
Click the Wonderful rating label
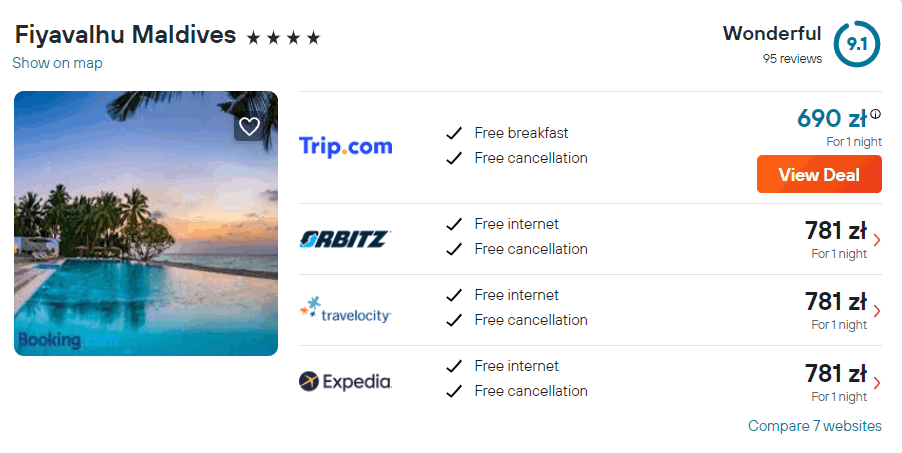[x=772, y=33]
